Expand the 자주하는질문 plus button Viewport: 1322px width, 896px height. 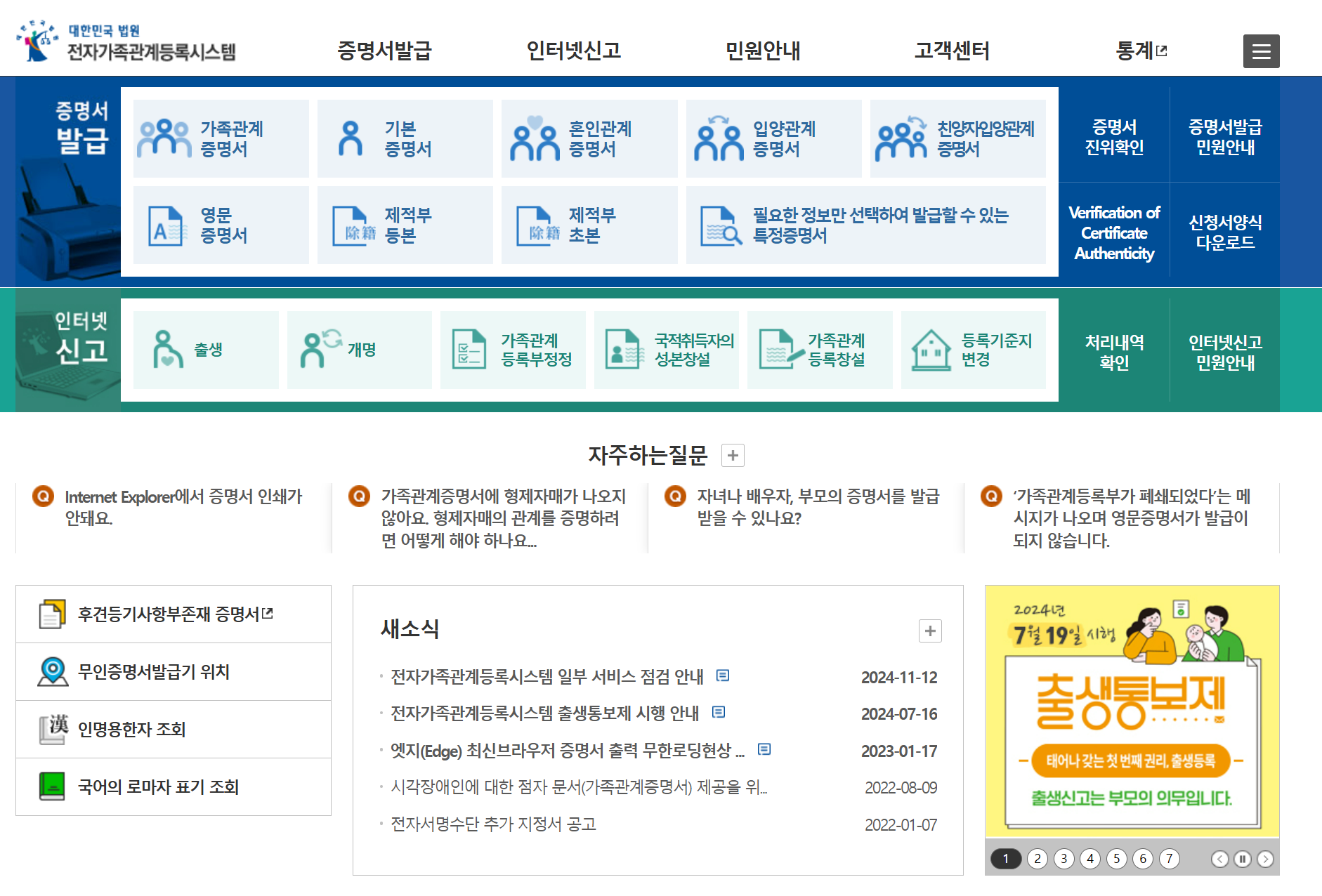[733, 456]
